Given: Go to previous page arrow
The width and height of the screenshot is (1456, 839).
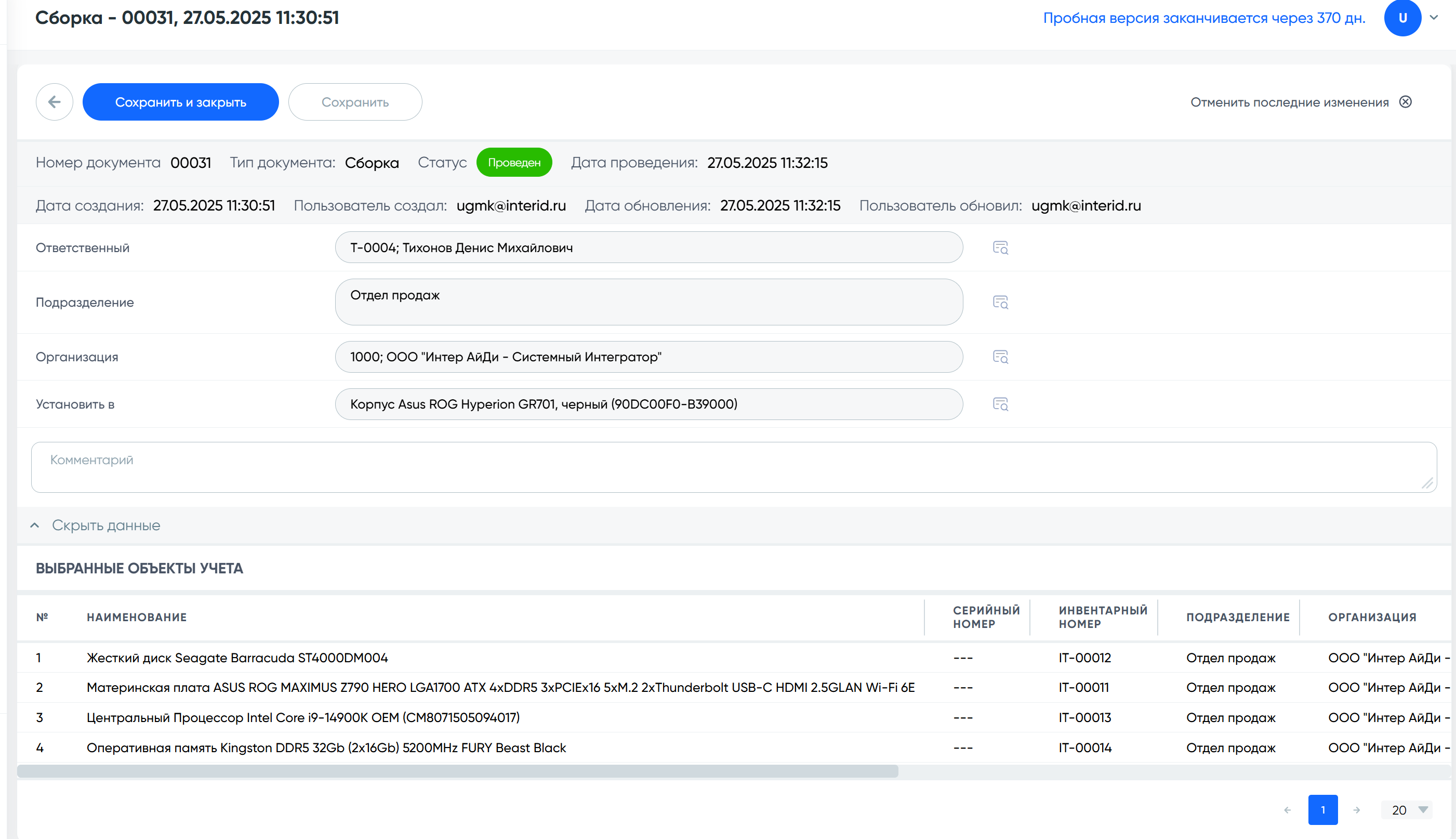Looking at the screenshot, I should click(x=1287, y=809).
